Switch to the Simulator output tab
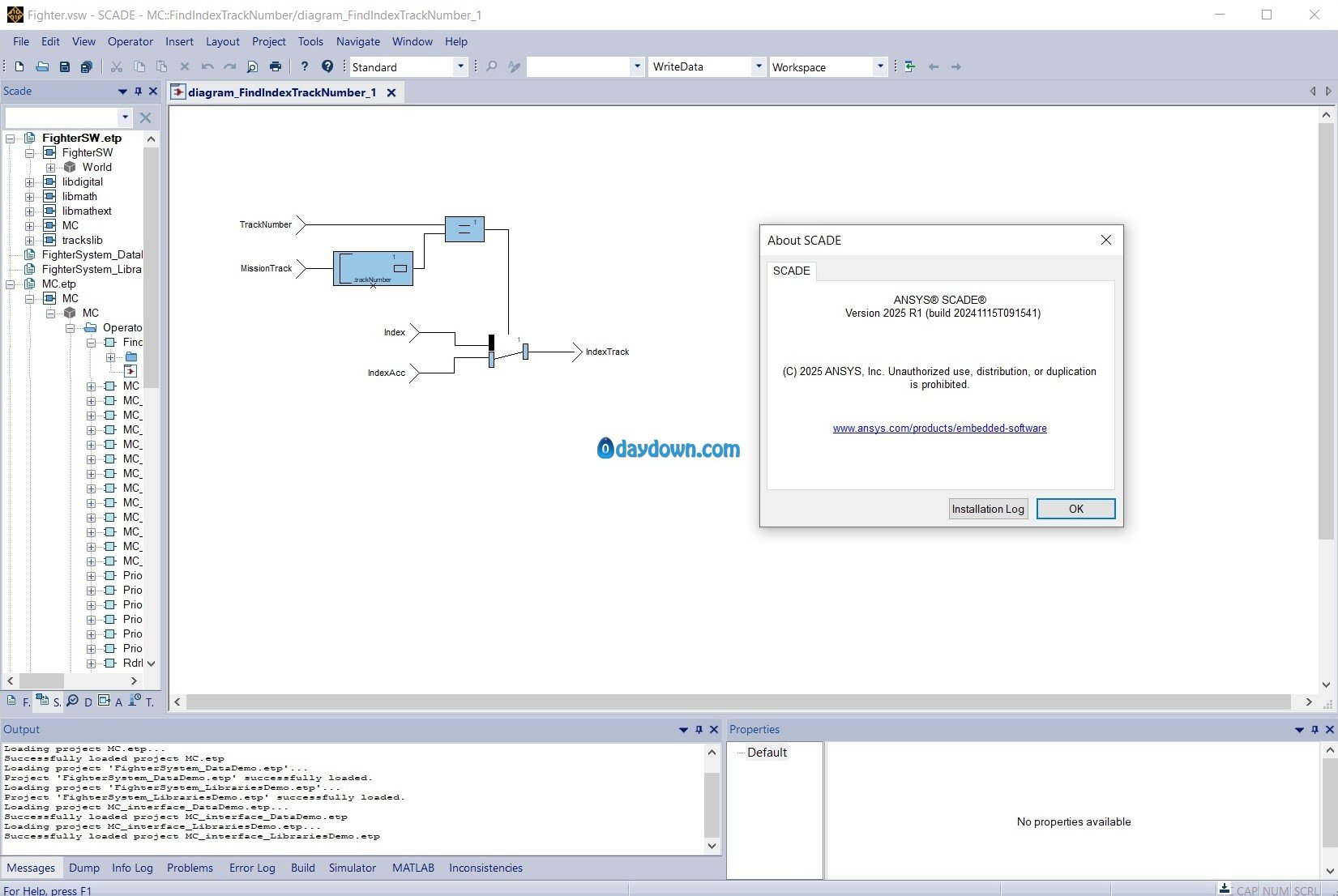 pos(353,868)
